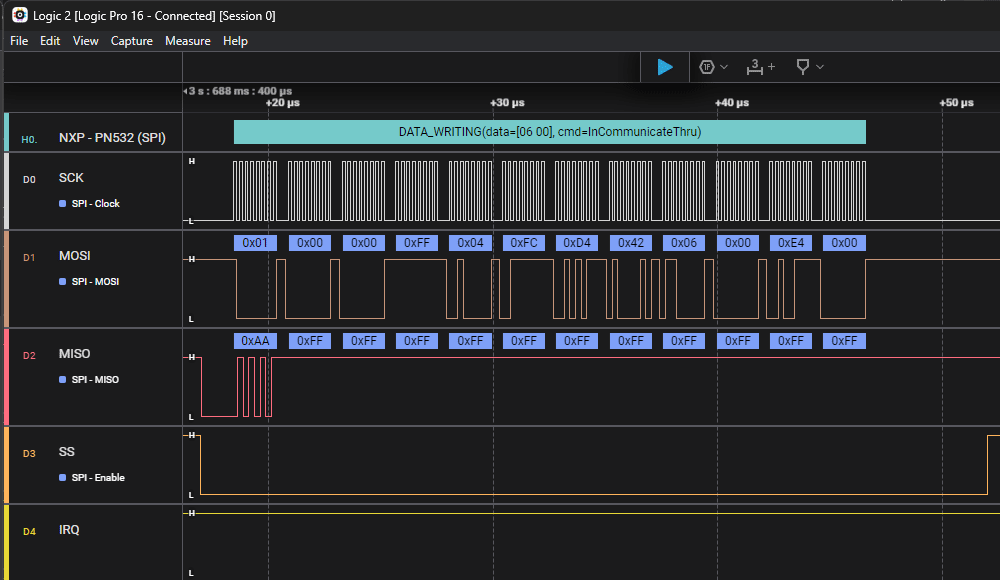
Task: Click the blue square beside SPI - Enable
Action: 62,478
